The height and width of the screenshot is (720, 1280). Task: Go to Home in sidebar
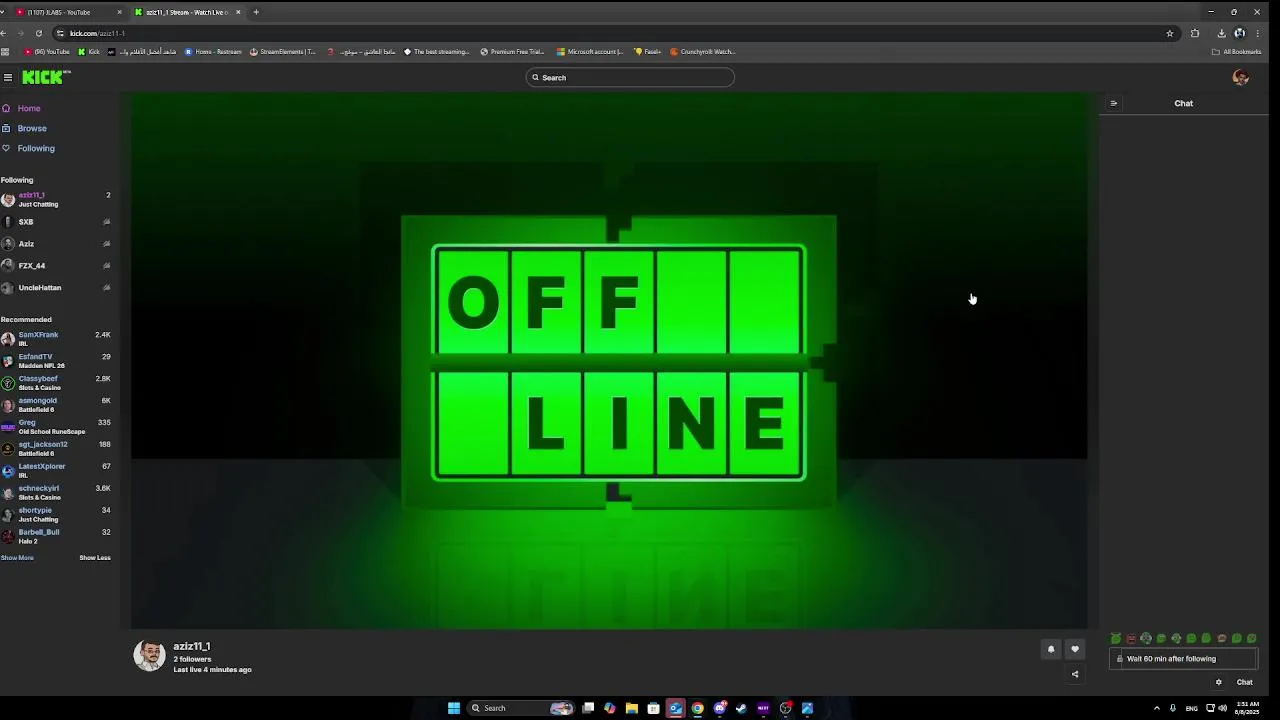[x=21, y=108]
